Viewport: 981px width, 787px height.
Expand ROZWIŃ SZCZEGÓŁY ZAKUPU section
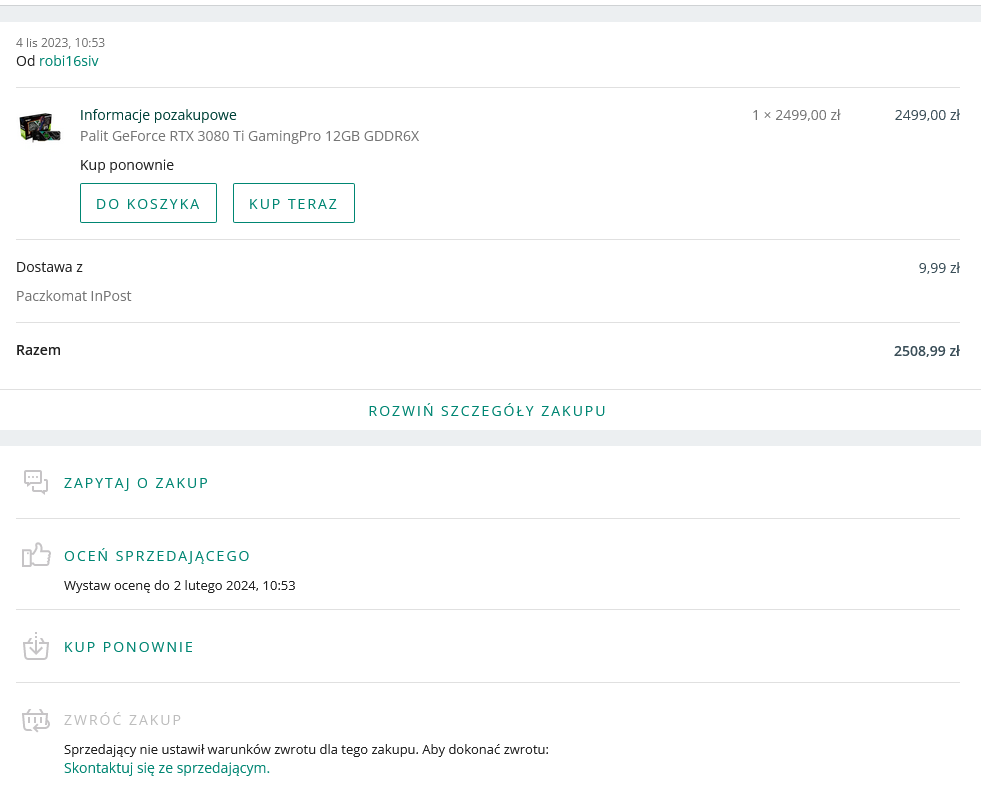coord(487,411)
